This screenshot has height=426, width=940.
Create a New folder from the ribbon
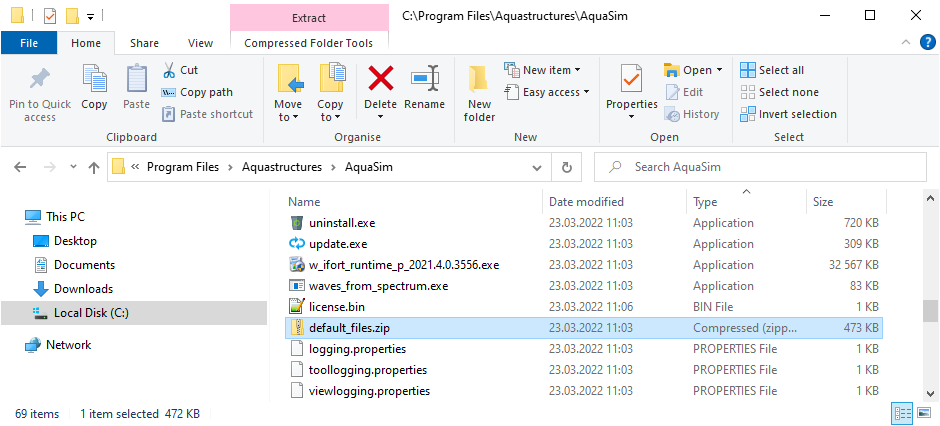[479, 93]
